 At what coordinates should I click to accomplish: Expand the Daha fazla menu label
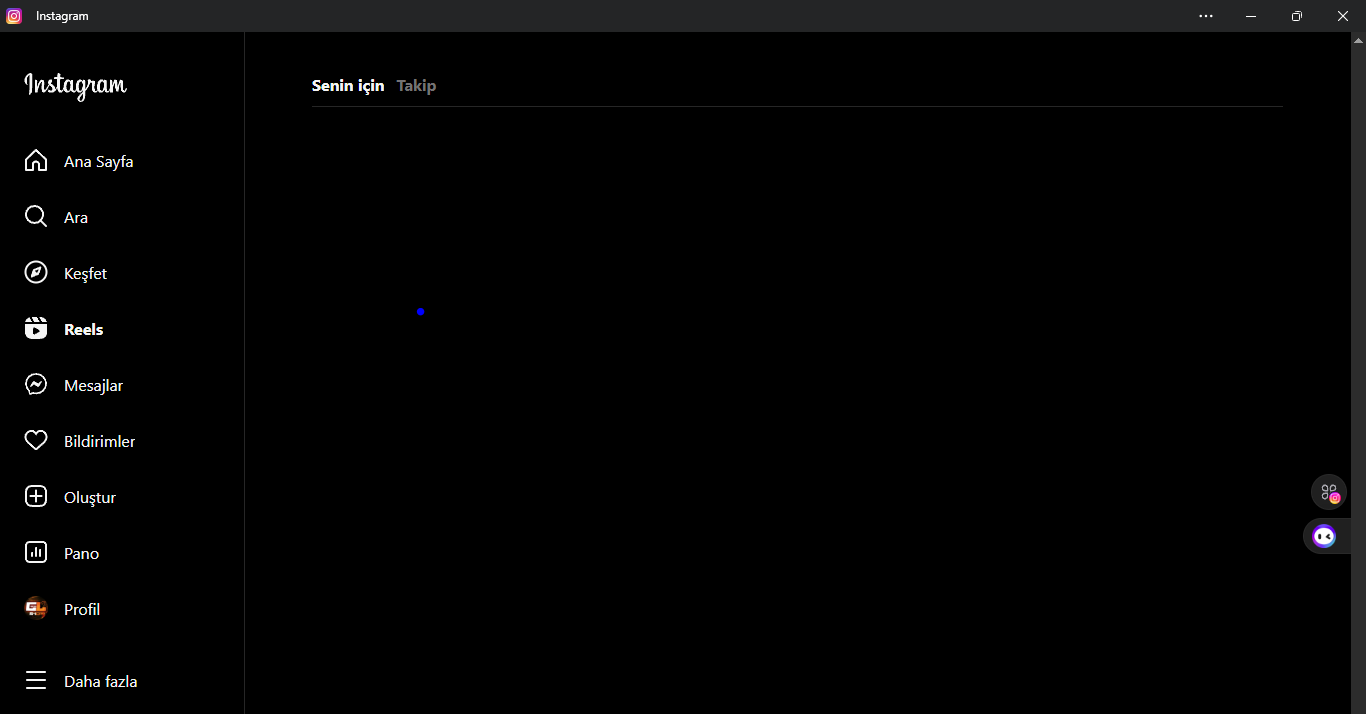[101, 682]
